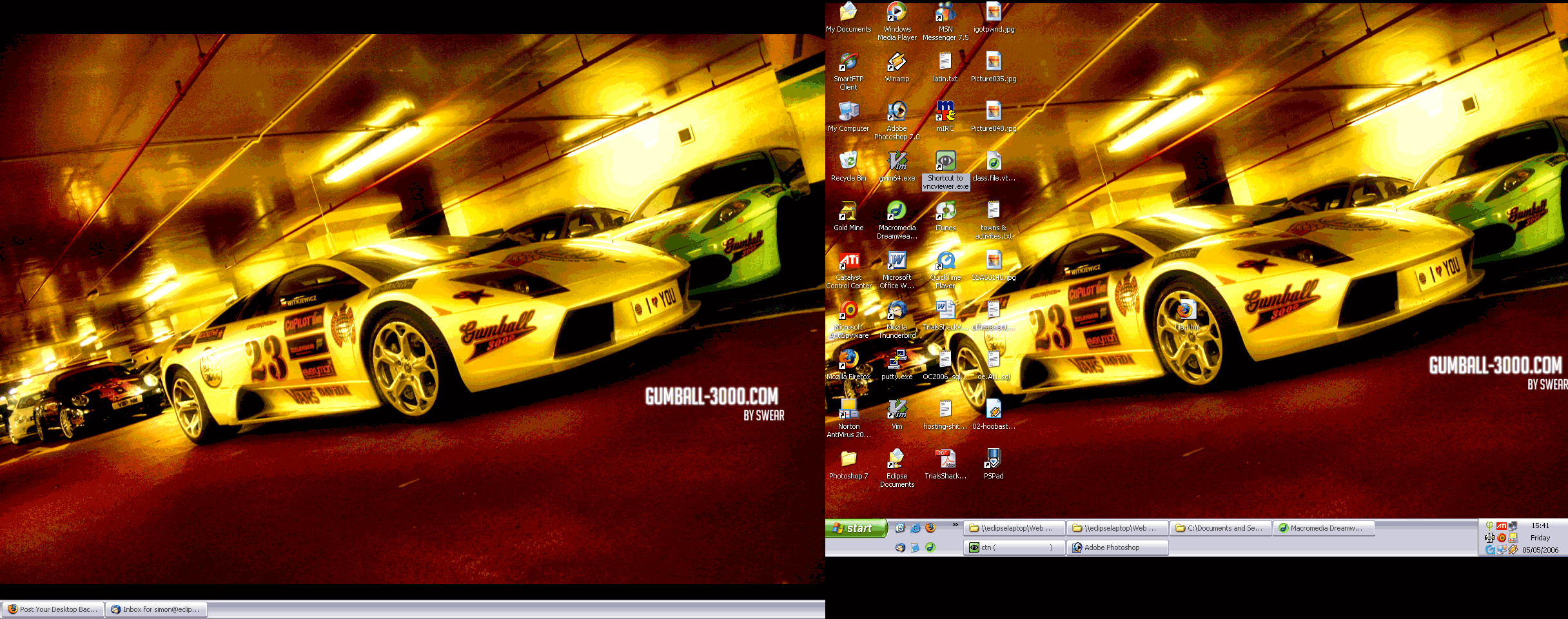Select the OC2006_sql file on desktop
The height and width of the screenshot is (619, 1568).
(x=945, y=365)
